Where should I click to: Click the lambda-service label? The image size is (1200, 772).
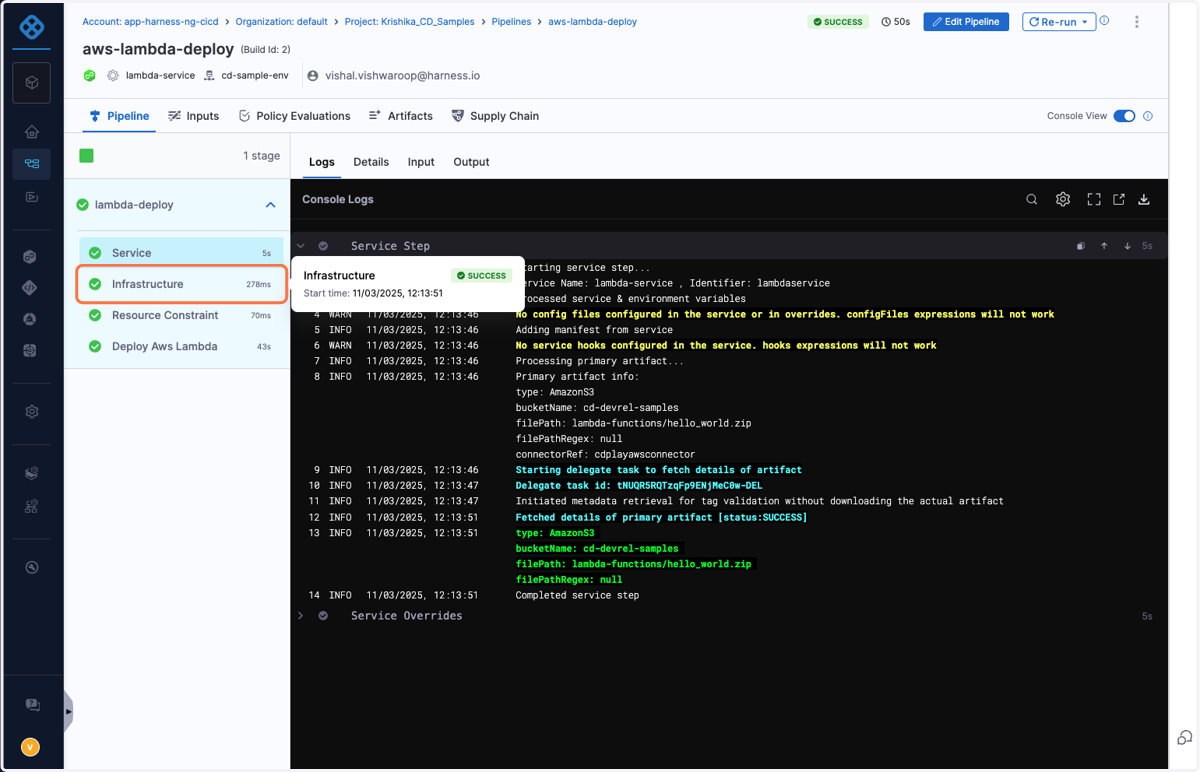click(160, 75)
